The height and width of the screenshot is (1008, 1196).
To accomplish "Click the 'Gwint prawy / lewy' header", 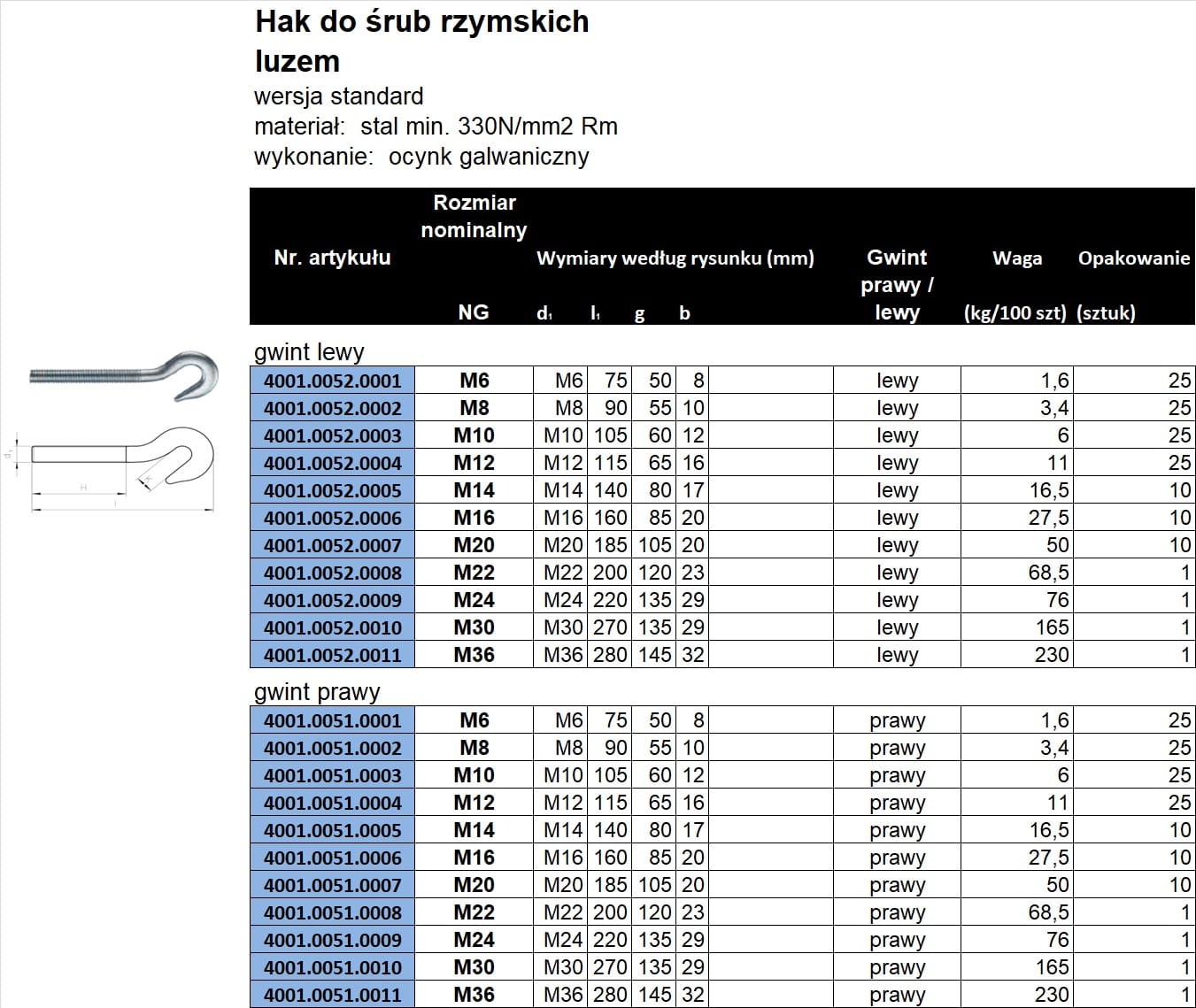I will pyautogui.click(x=897, y=284).
